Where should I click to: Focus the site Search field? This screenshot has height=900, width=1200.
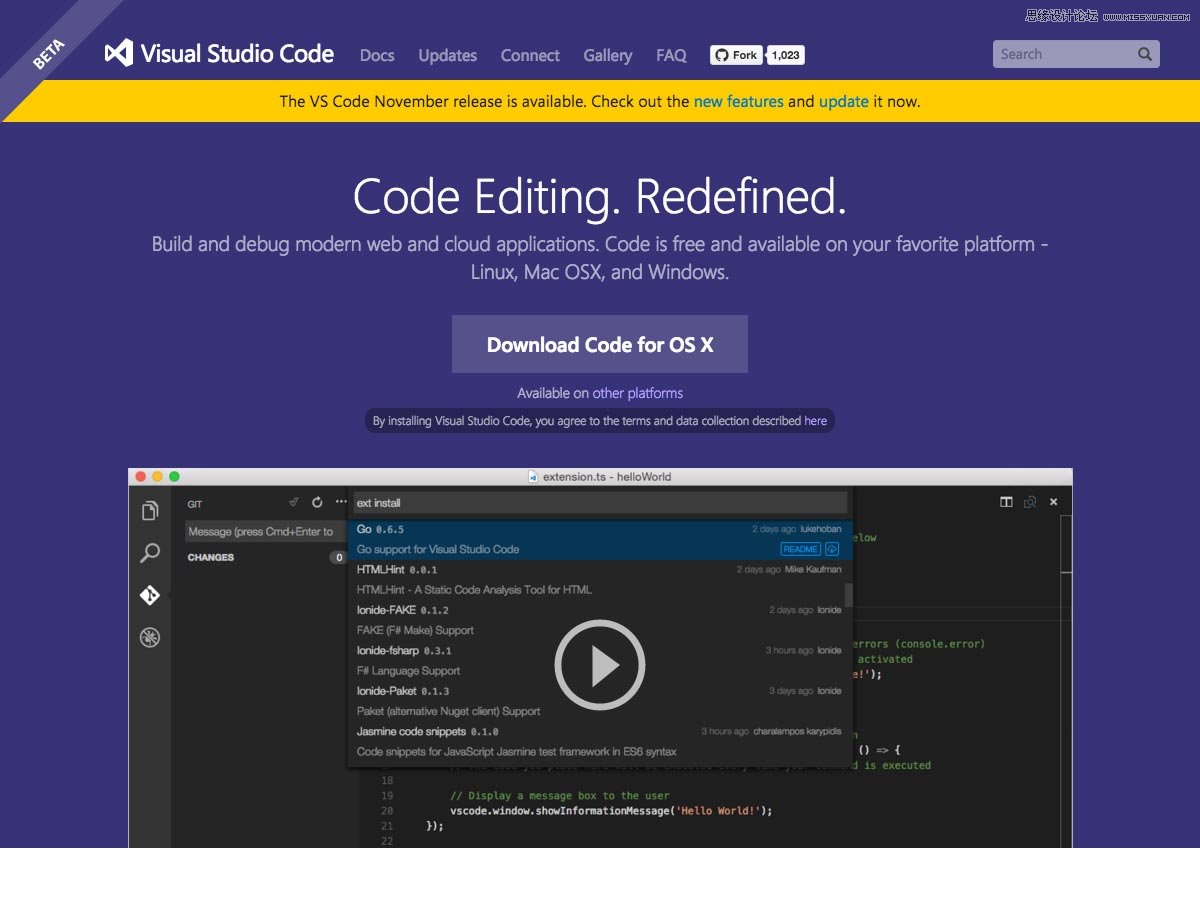pyautogui.click(x=1076, y=55)
